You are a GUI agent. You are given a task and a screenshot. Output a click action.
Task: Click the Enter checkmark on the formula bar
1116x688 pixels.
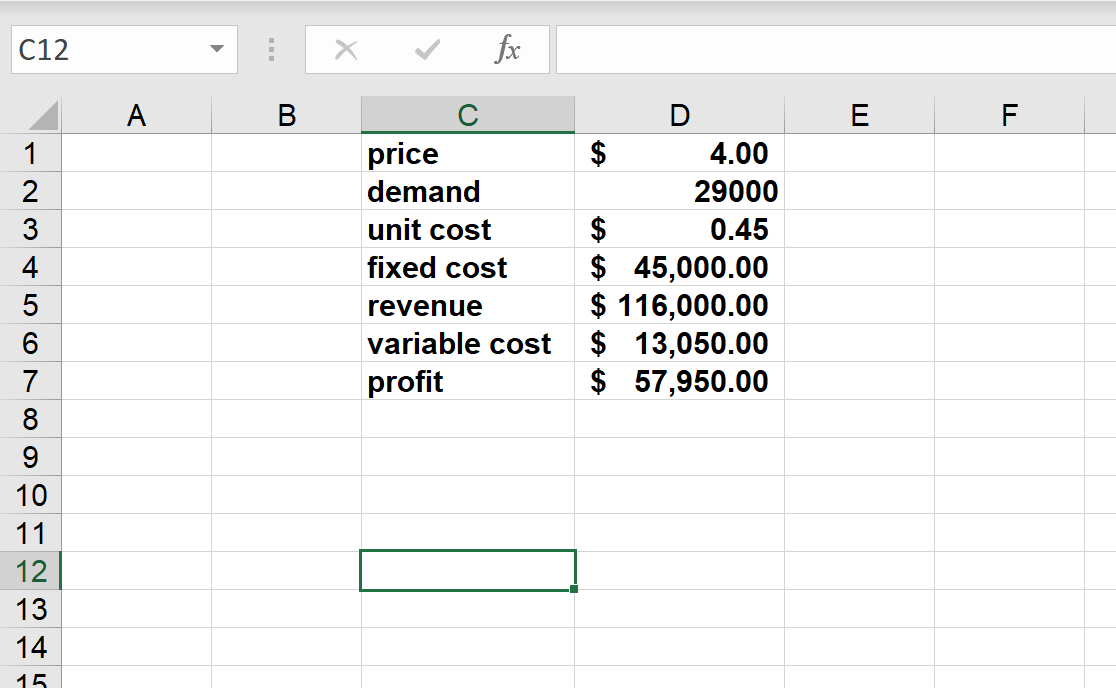coord(428,49)
